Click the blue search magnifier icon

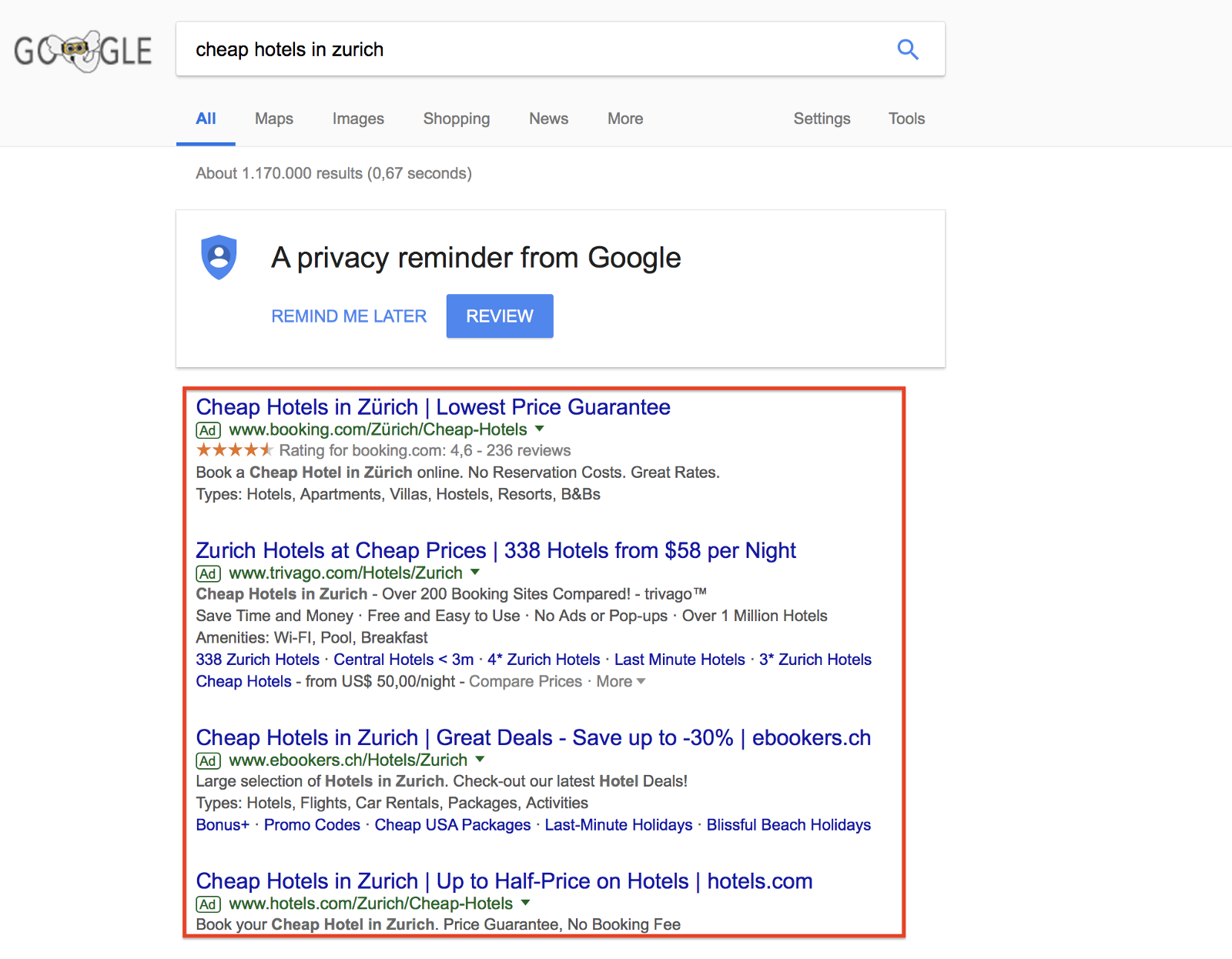[908, 50]
